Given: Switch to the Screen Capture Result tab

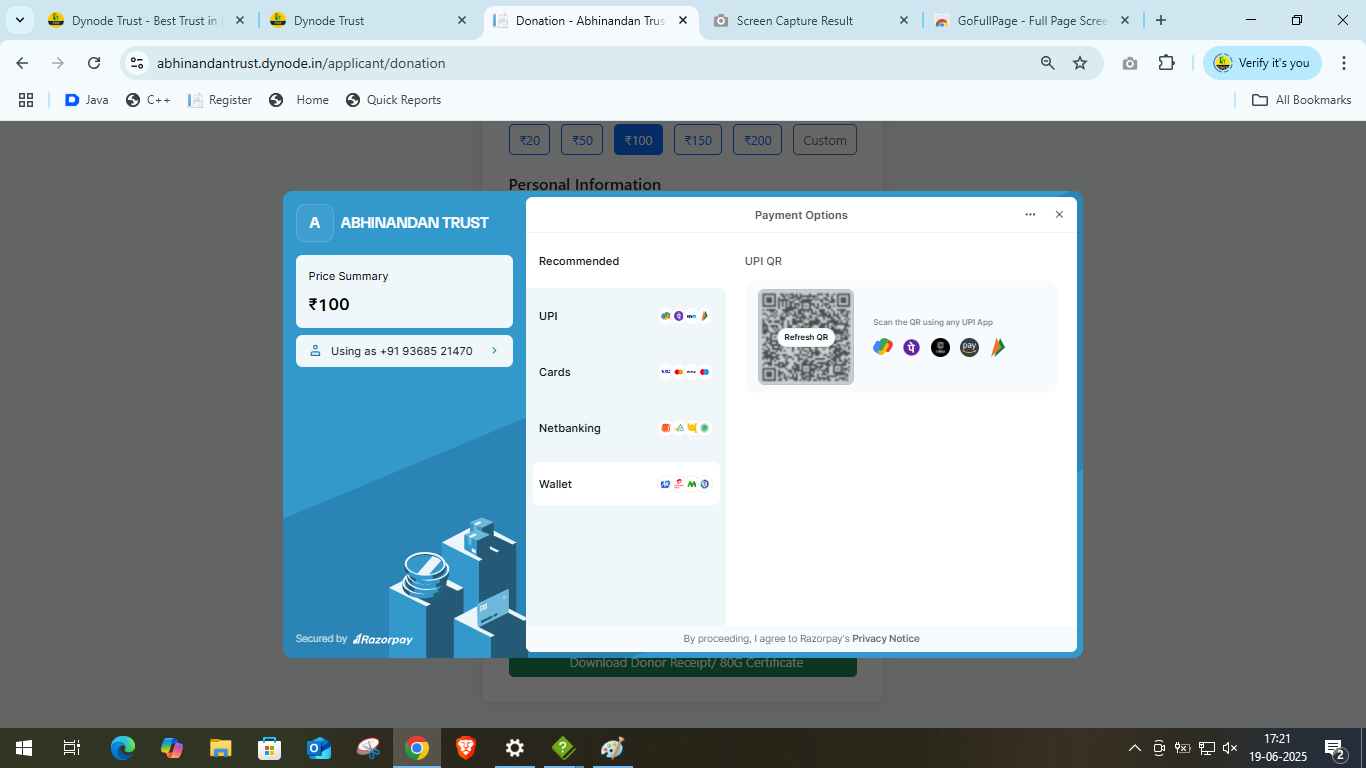Looking at the screenshot, I should point(794,20).
